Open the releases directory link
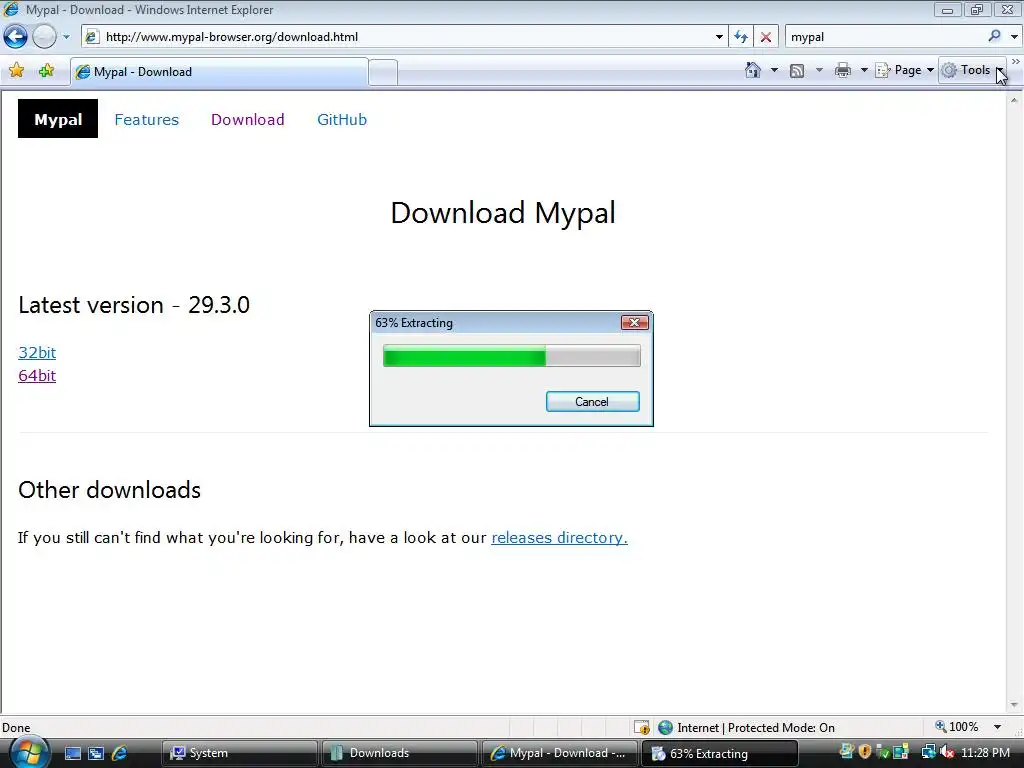 [559, 537]
